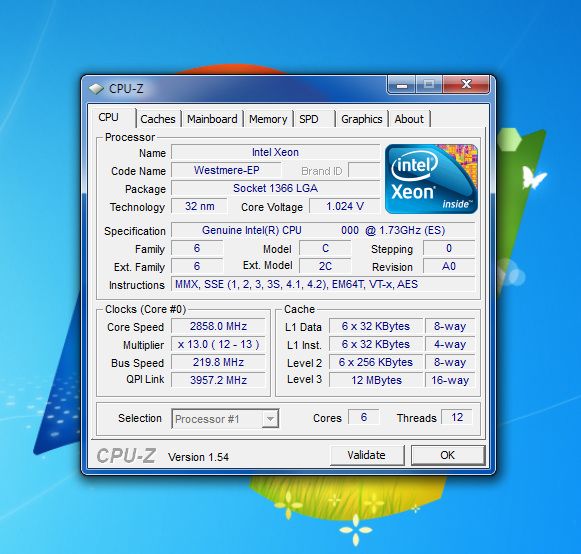This screenshot has height=554, width=581.
Task: Click the L1 Inst. size 6 x 32 KBytes
Action: click(376, 344)
